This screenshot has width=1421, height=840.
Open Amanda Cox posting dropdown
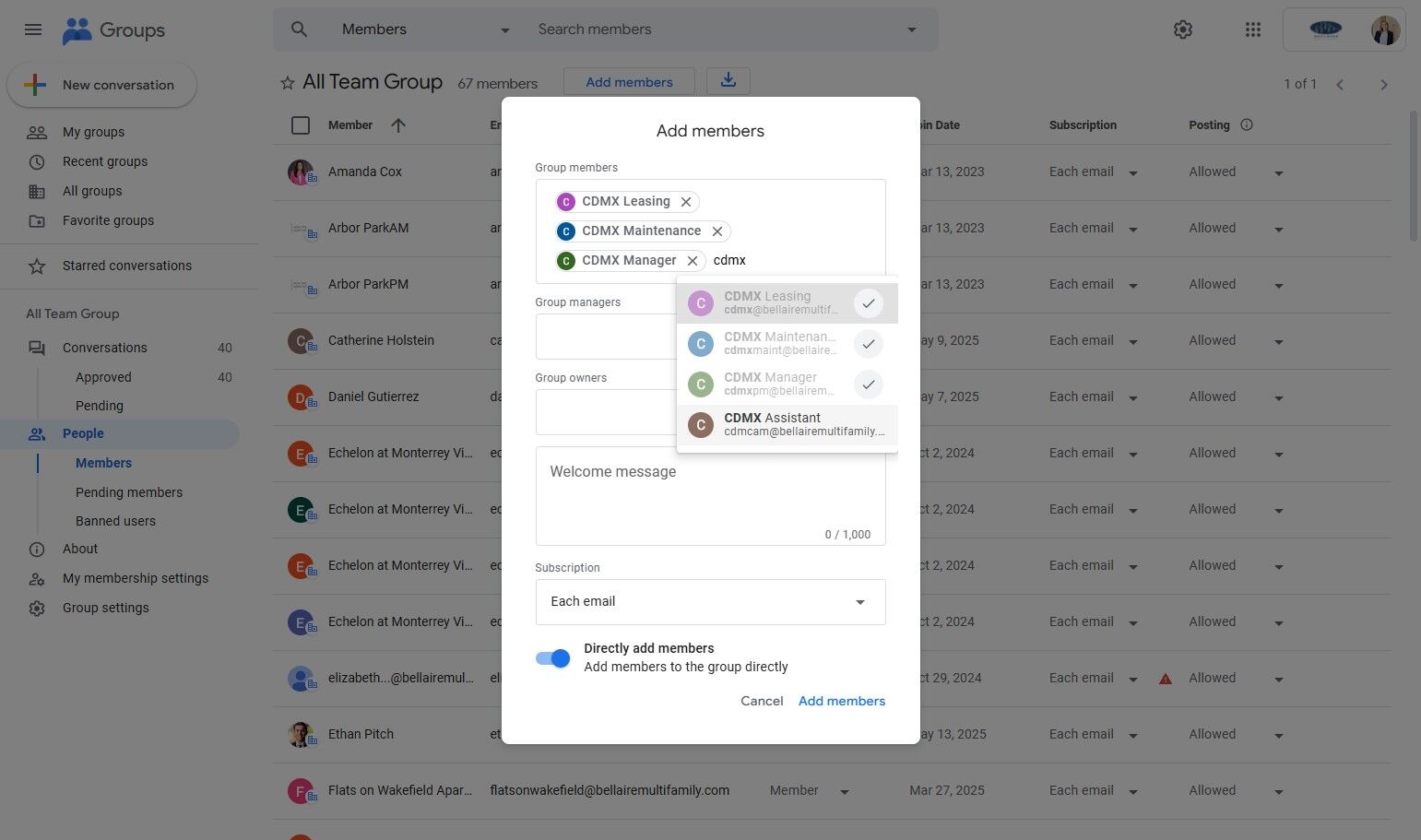(x=1279, y=173)
